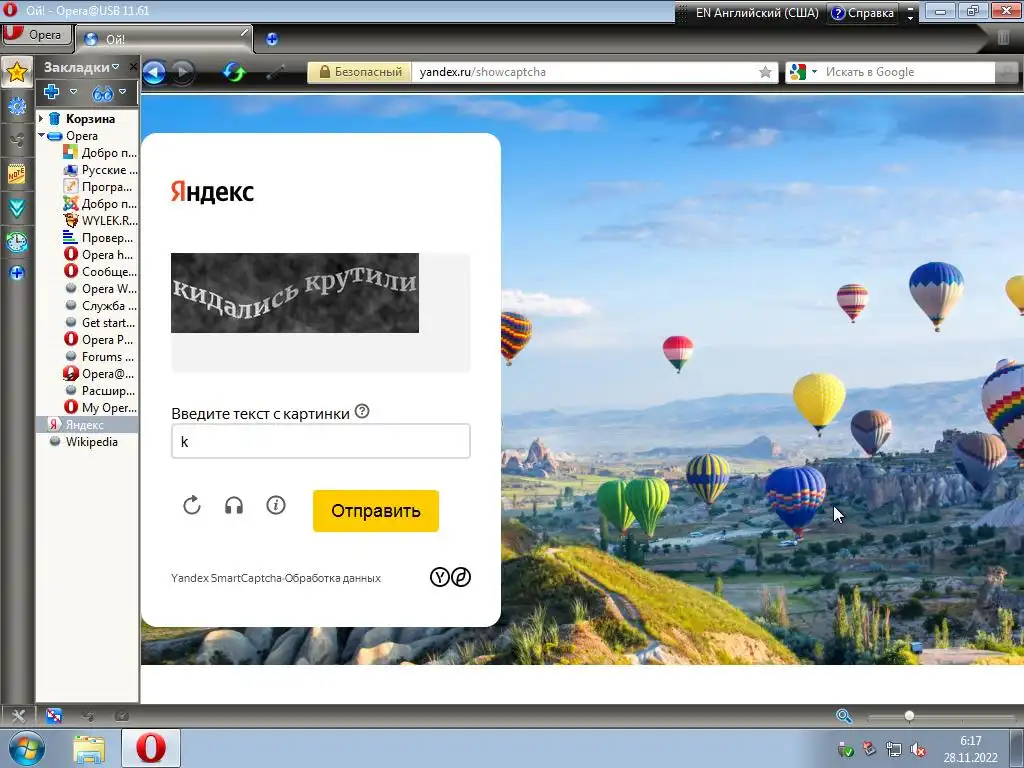Viewport: 1024px width, 768px height.
Task: Open Bookmarks panel star icon
Action: pyautogui.click(x=17, y=72)
